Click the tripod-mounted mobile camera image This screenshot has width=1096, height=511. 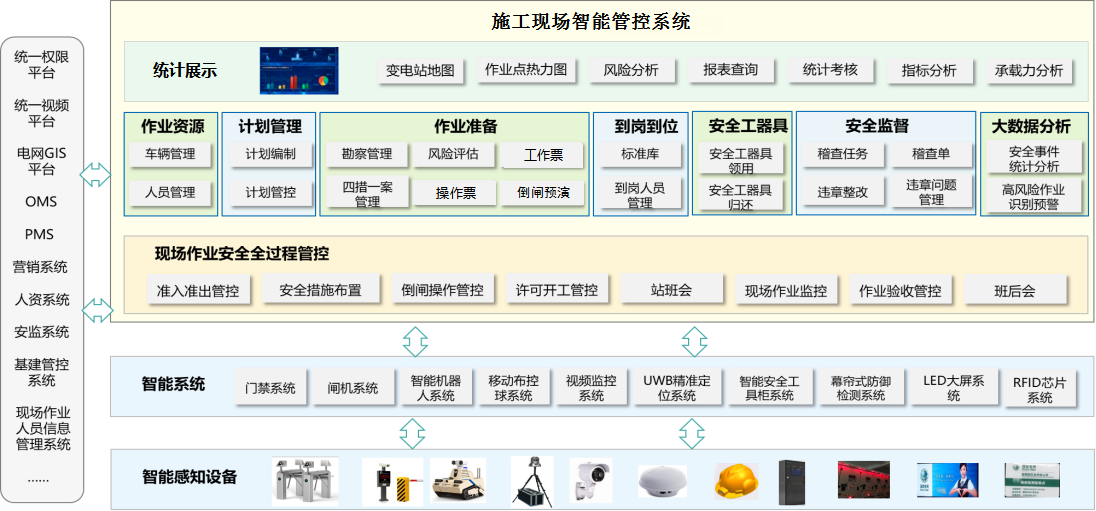coord(531,481)
